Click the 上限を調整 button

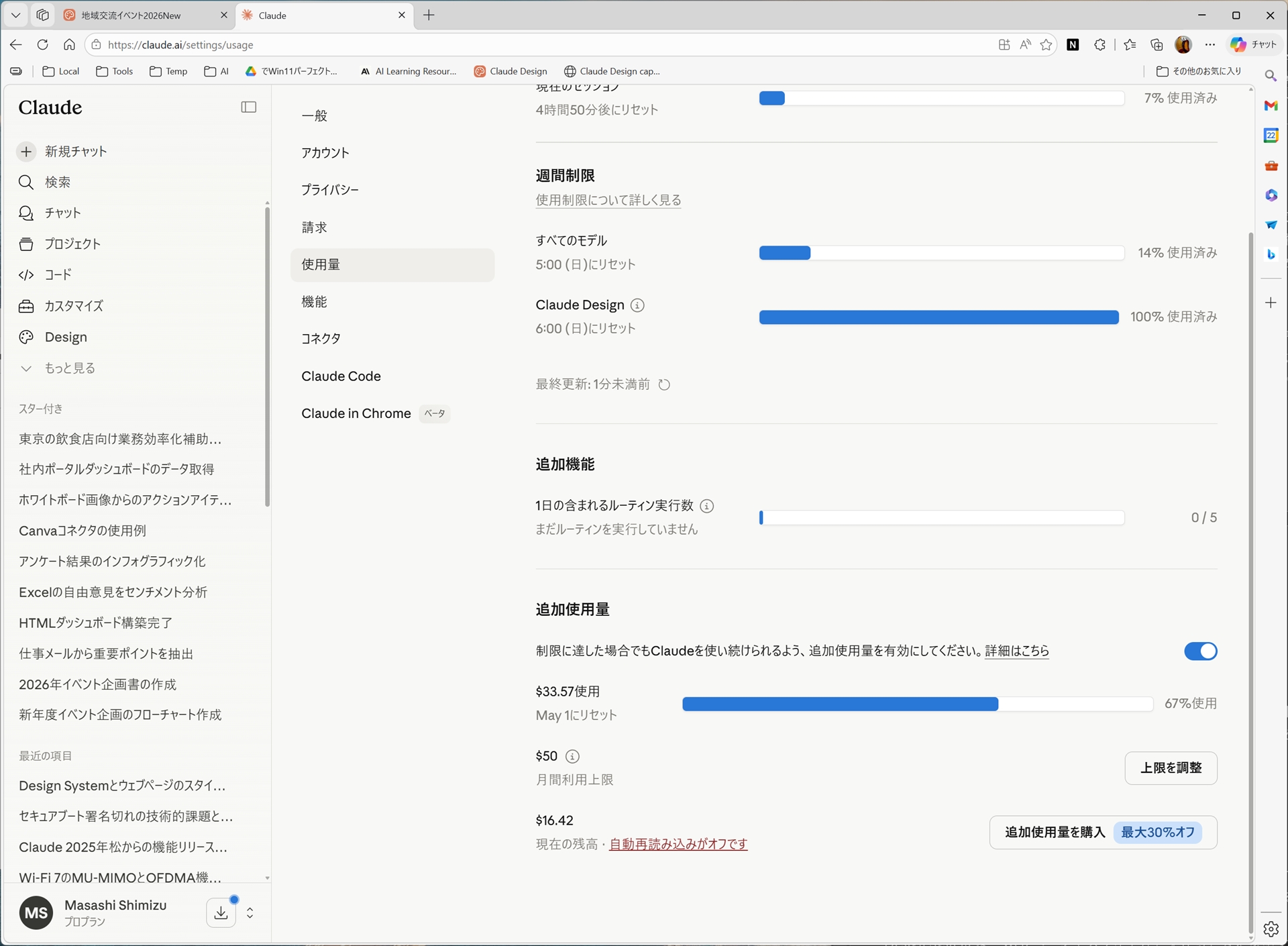point(1170,768)
